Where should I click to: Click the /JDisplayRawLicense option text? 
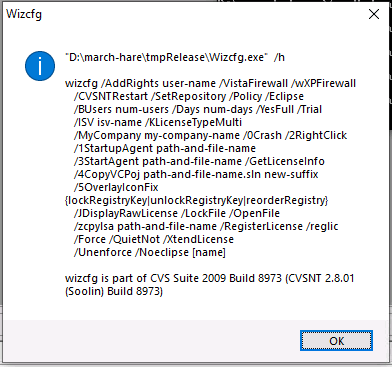point(126,213)
